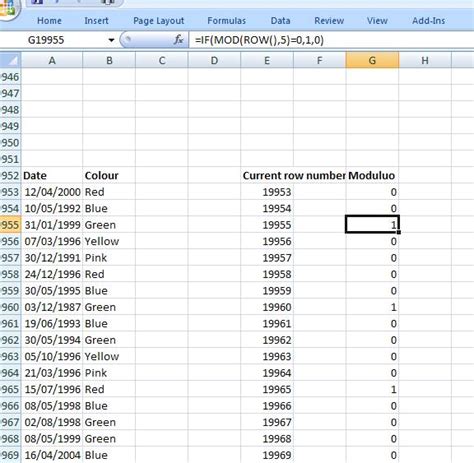Screen dimensions: 474x463
Task: Open the Data ribbon tab
Action: coord(280,21)
